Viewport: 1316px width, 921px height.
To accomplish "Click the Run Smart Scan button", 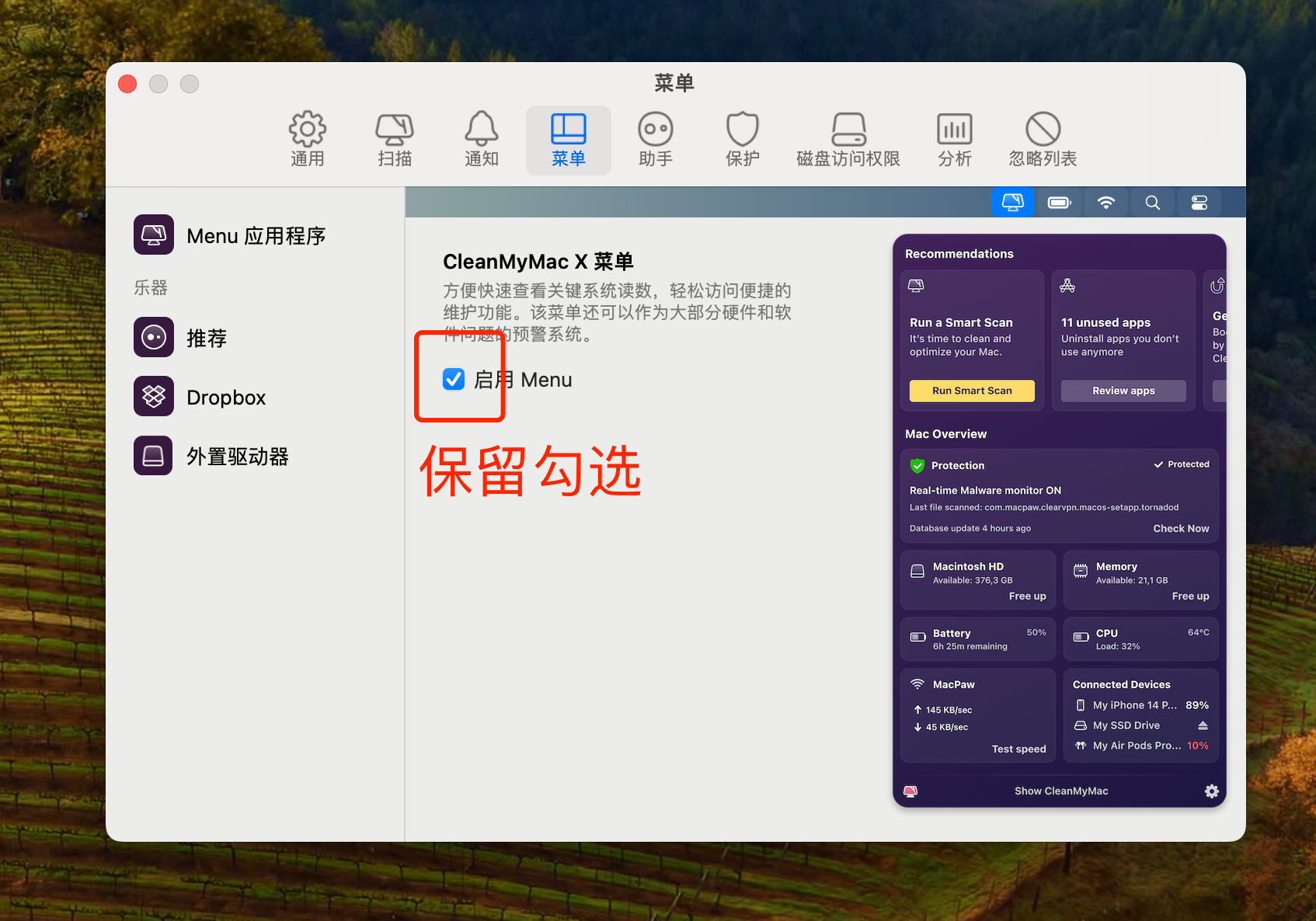I will point(972,391).
